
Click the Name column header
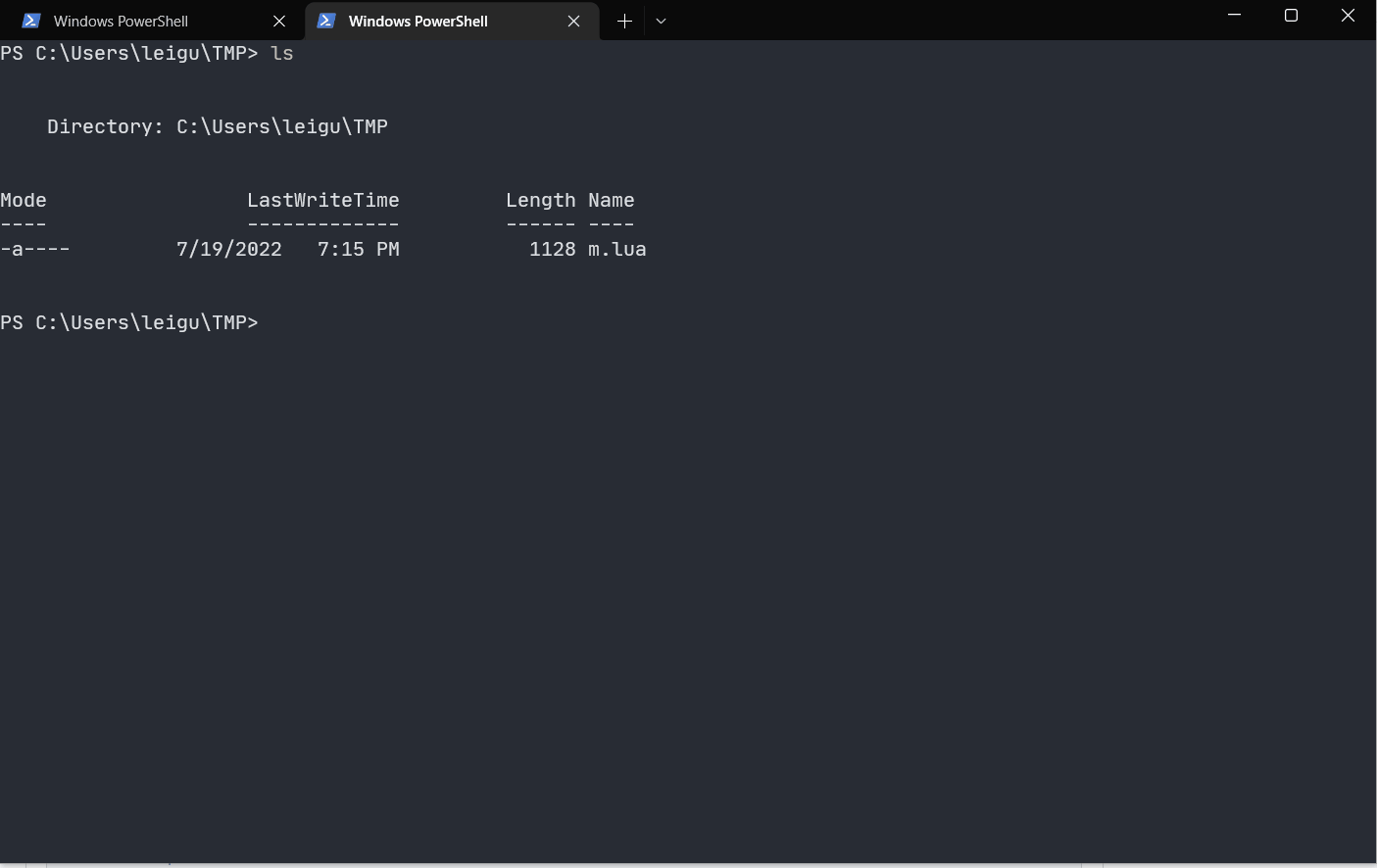click(x=612, y=200)
